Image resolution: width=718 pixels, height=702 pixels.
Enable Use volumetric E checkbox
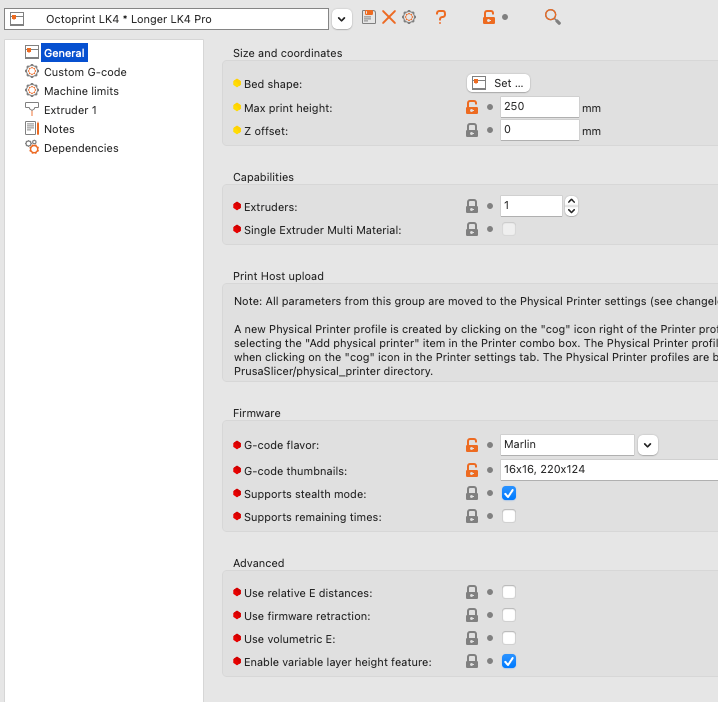(x=509, y=638)
